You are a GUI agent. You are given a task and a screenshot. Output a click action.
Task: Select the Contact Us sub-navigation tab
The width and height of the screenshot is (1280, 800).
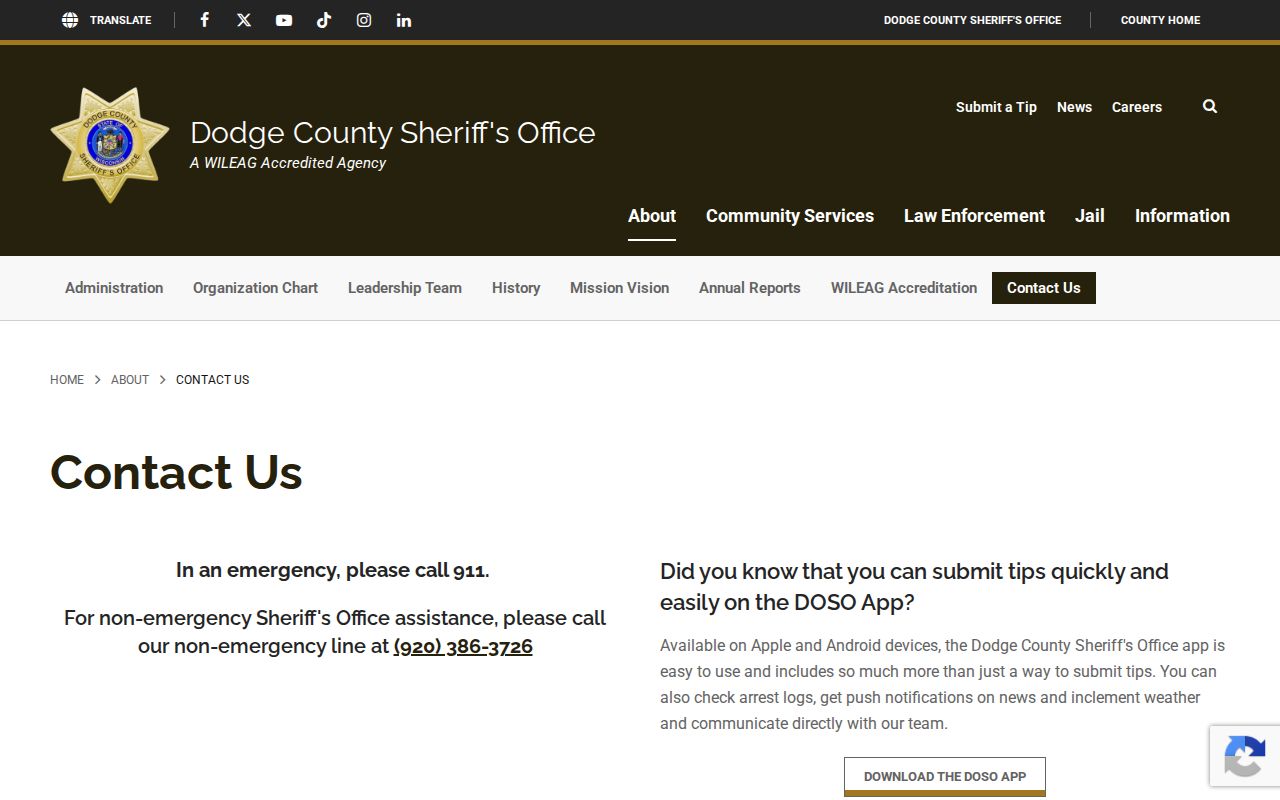[x=1044, y=288]
